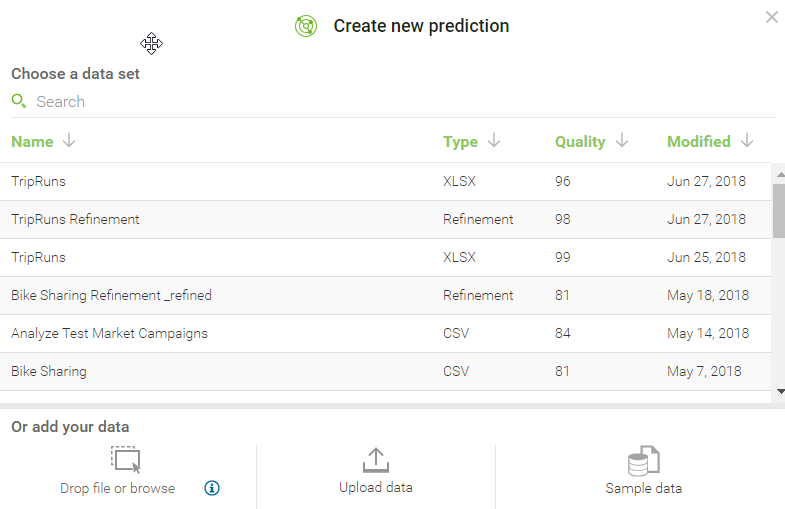
Task: Click the Upload data label
Action: (x=375, y=487)
